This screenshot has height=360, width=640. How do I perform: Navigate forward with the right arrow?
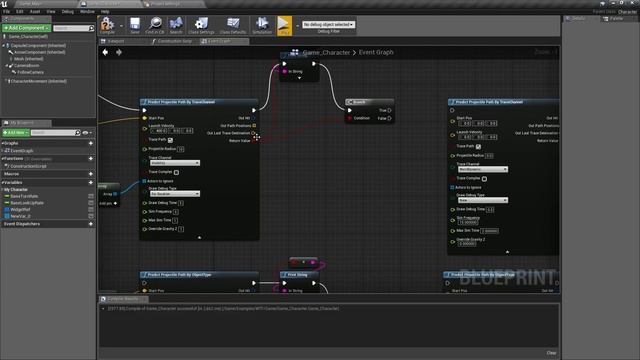[x=119, y=52]
